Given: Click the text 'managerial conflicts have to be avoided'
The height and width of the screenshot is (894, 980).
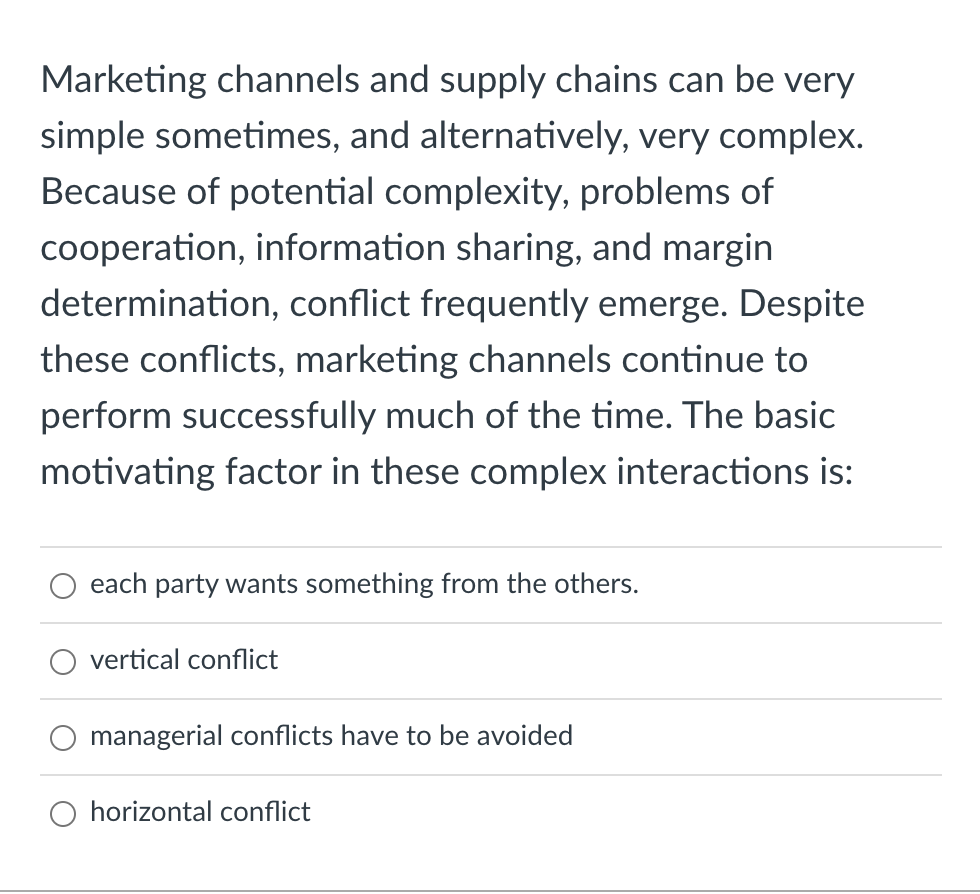Looking at the screenshot, I should [332, 736].
